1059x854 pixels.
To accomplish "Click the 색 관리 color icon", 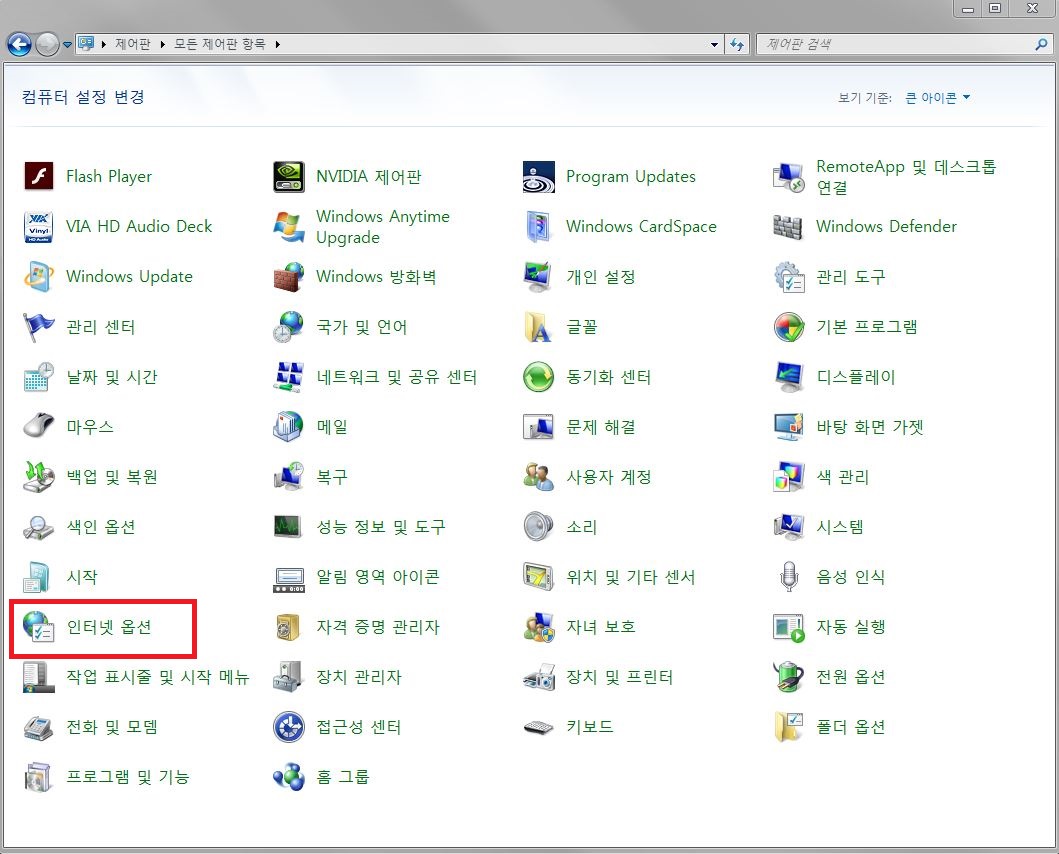I will (x=788, y=477).
